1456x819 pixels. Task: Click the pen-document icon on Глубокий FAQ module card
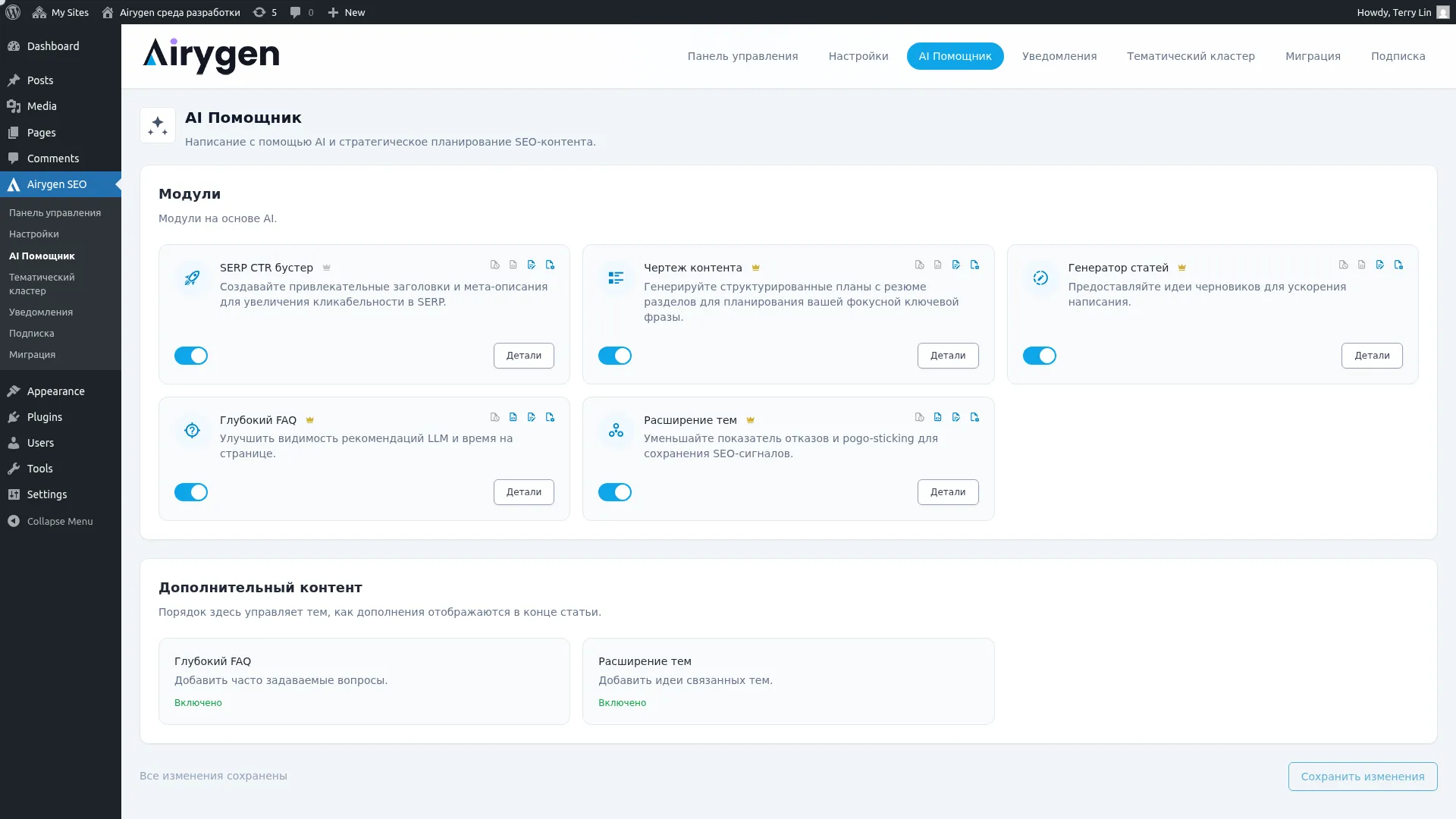pyautogui.click(x=532, y=417)
